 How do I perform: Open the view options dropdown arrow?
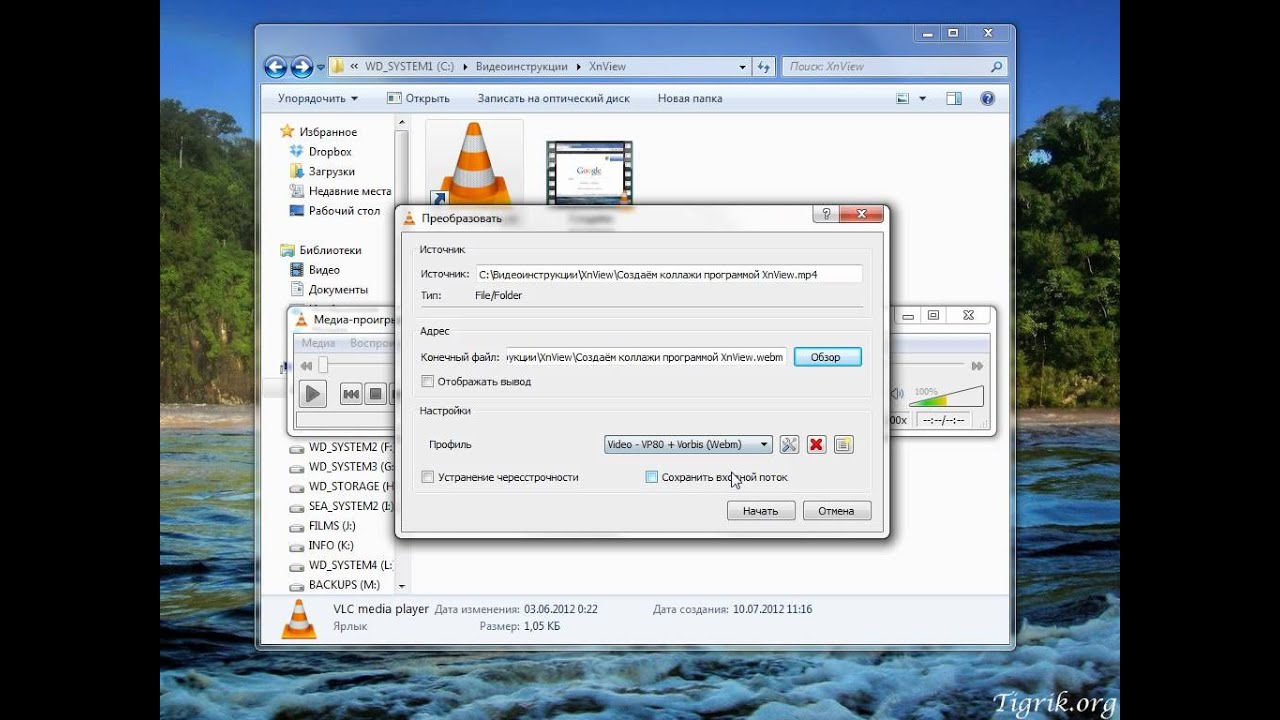coord(922,99)
